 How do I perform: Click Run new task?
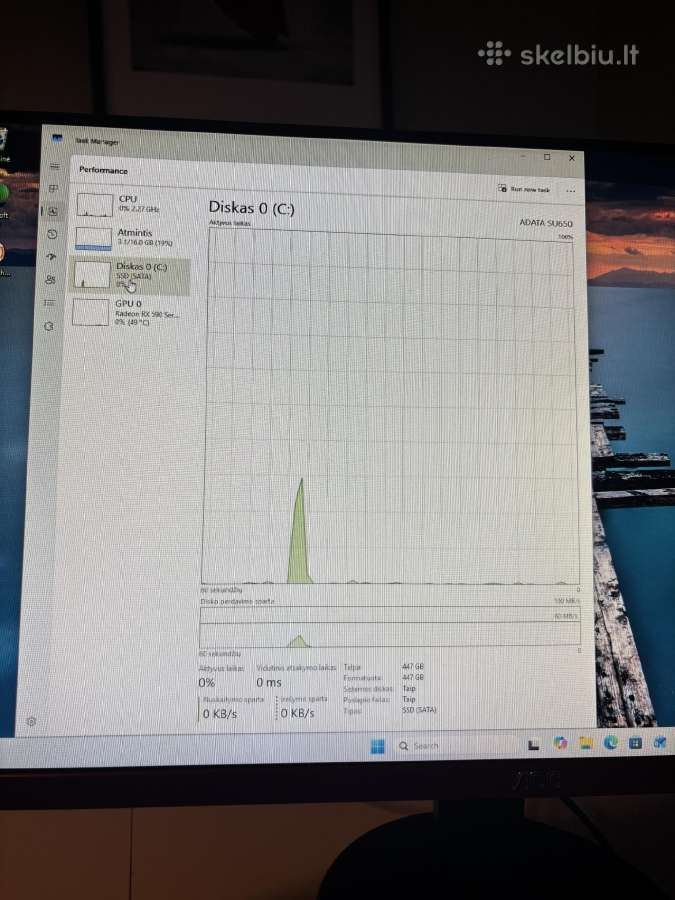pyautogui.click(x=524, y=189)
